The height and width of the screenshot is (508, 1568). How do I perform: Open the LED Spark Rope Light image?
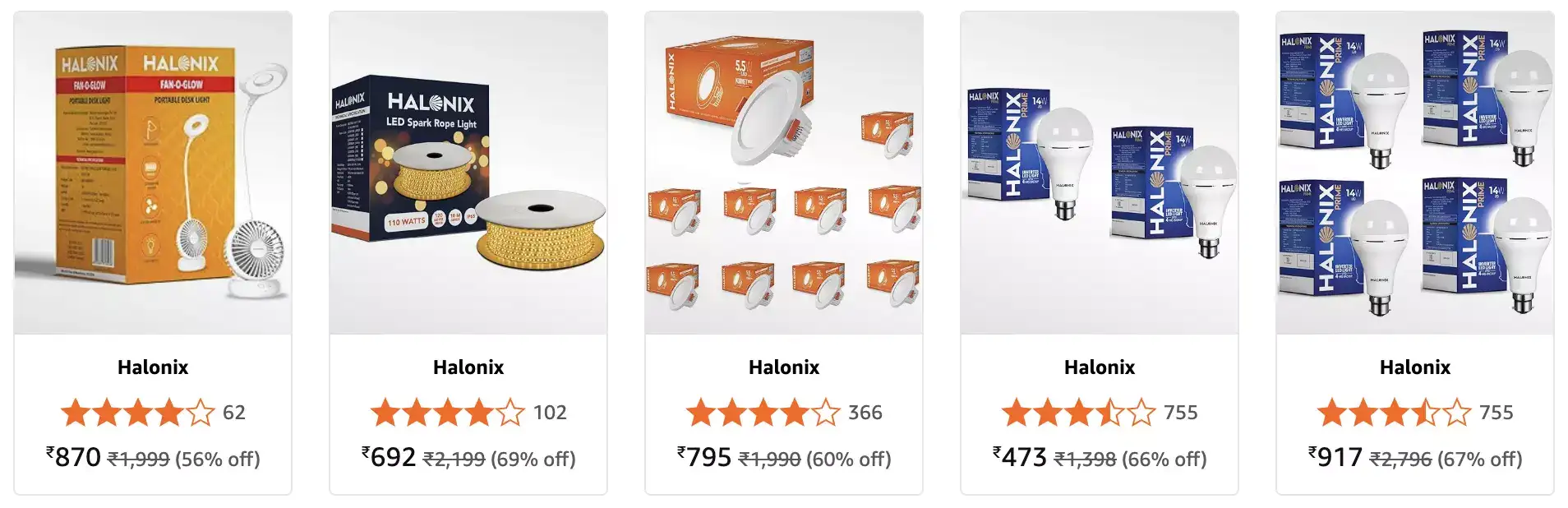[x=468, y=173]
